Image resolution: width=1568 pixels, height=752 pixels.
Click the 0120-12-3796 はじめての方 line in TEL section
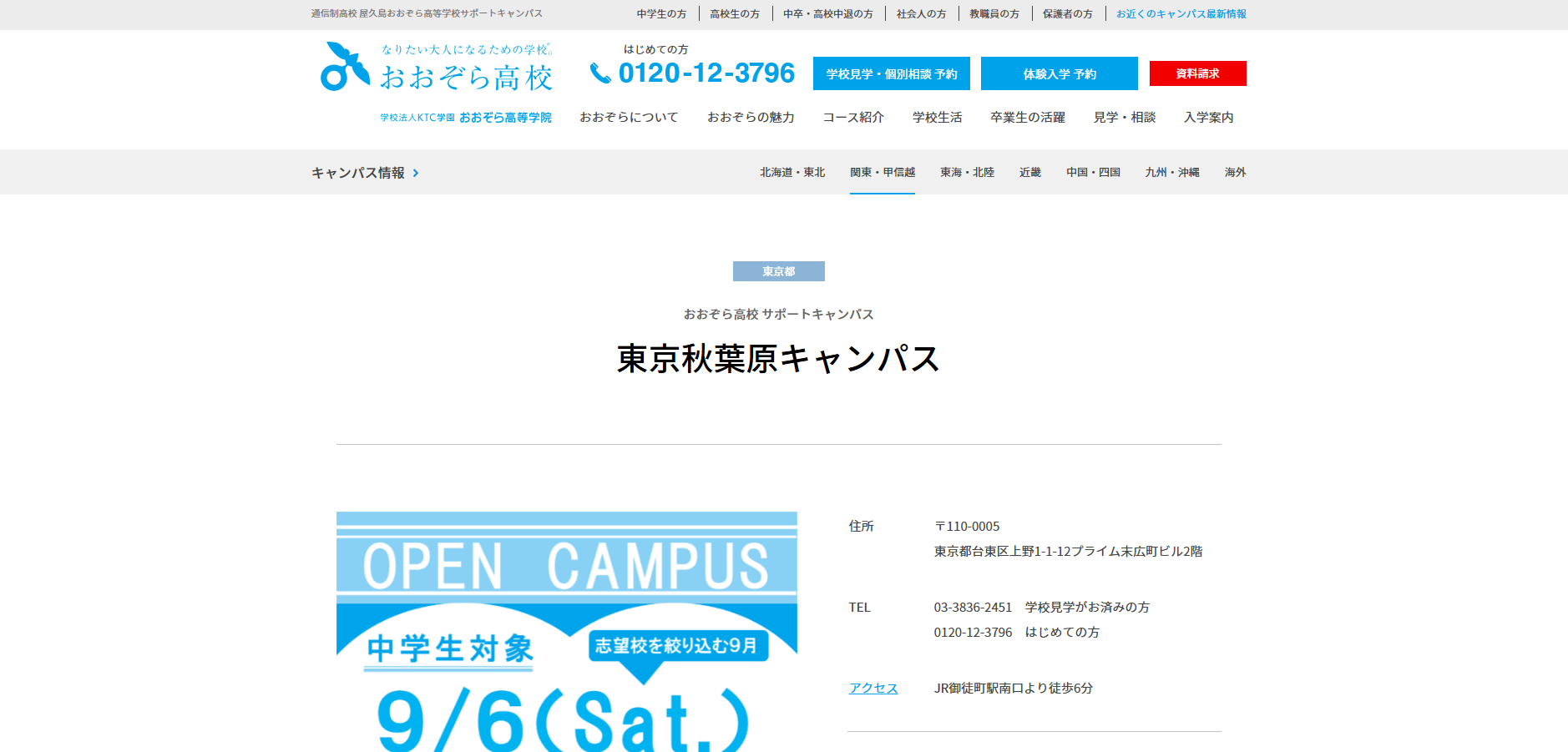coord(1017,632)
